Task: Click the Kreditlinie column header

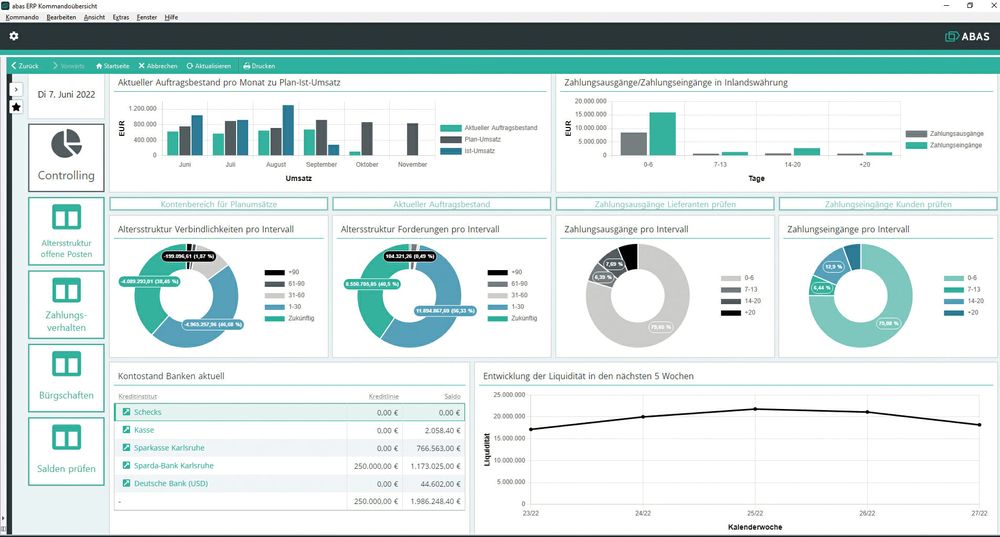Action: coord(383,397)
